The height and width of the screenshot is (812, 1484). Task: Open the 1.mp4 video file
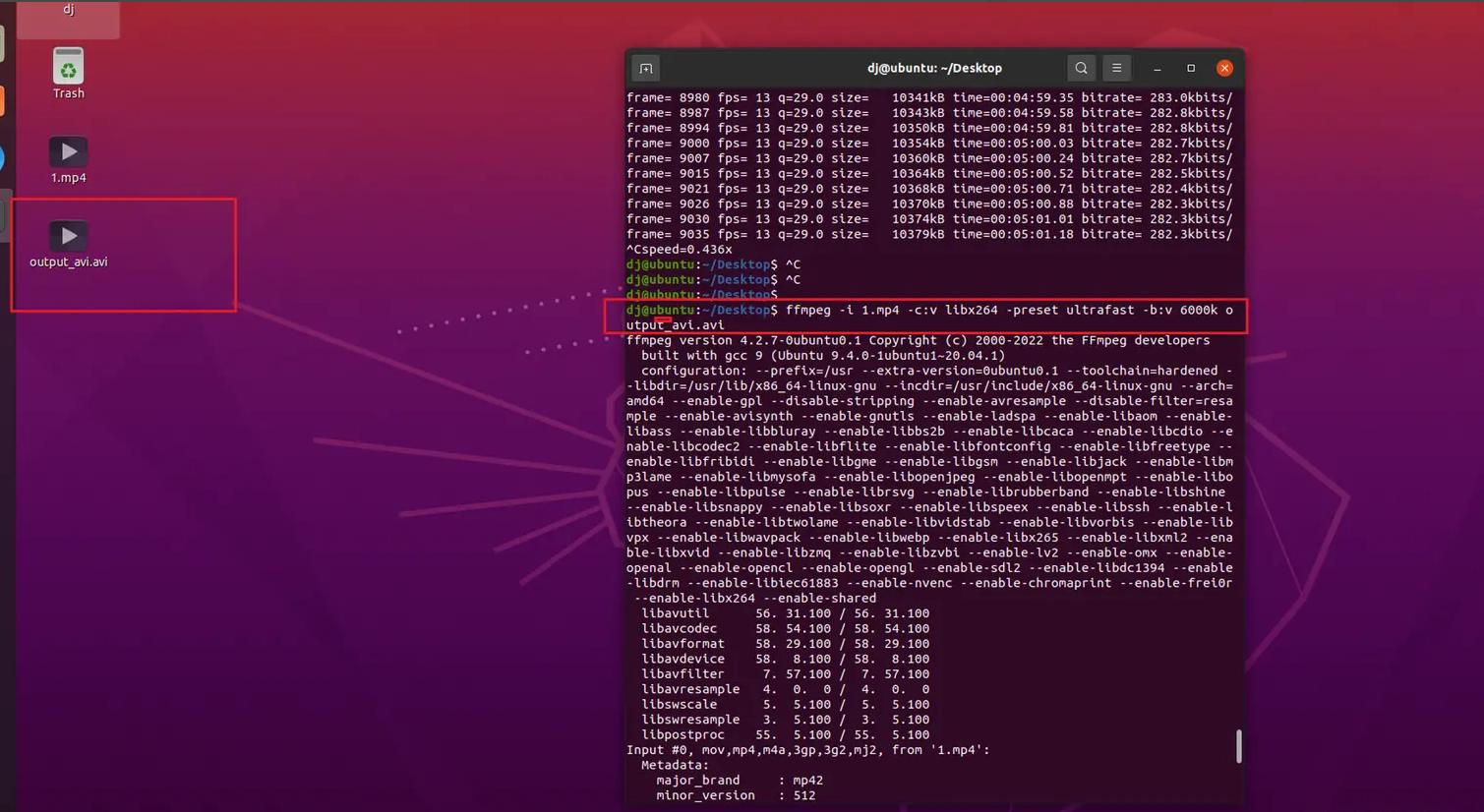tap(68, 151)
